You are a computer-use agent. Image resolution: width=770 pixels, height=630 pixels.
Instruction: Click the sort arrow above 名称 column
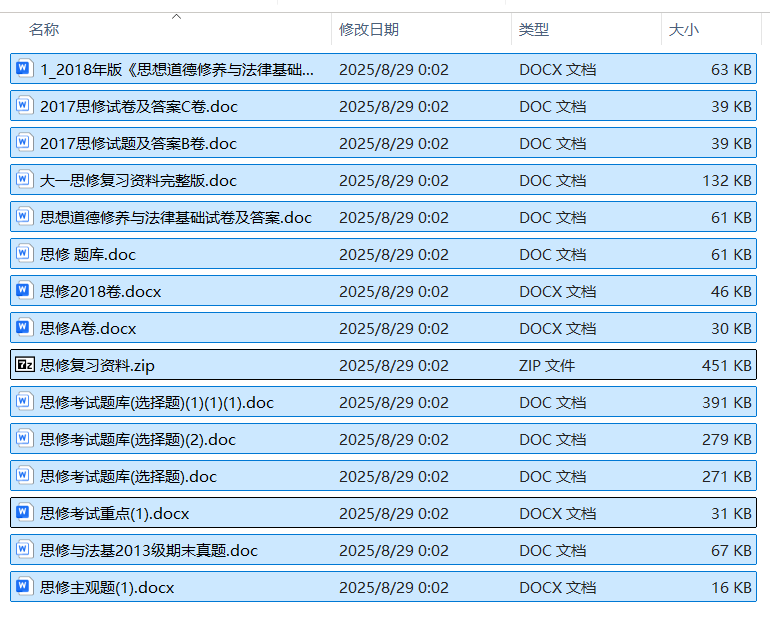tap(177, 16)
